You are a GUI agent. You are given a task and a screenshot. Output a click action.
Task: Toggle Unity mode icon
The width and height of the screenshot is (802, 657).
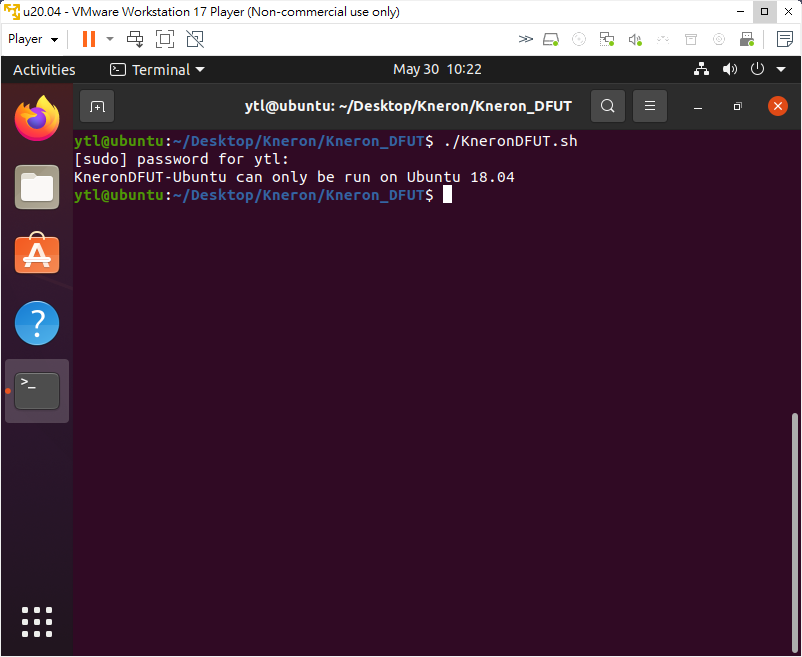click(195, 39)
